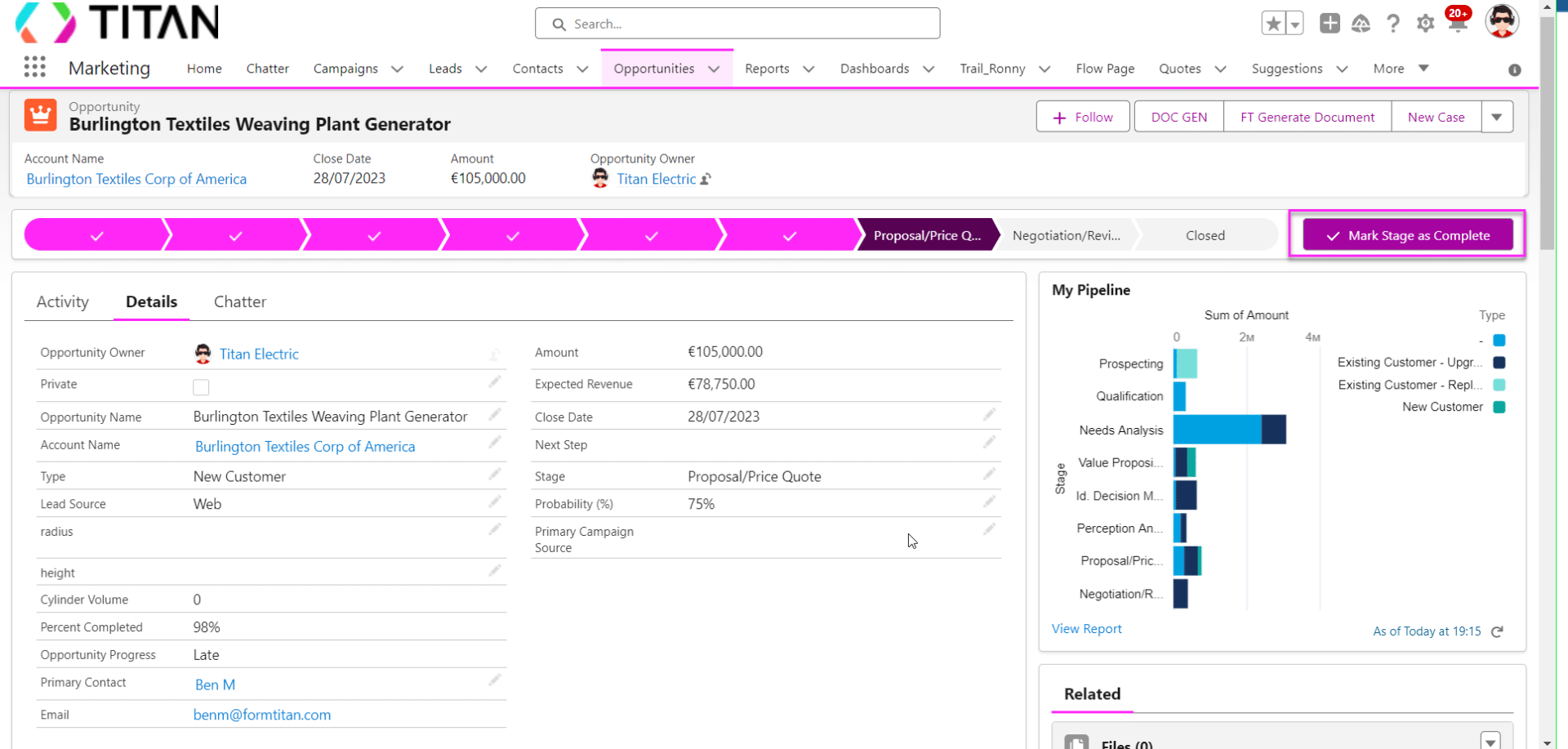Switch to the Chatter record tab
Image resolution: width=1568 pixels, height=749 pixels.
point(240,302)
